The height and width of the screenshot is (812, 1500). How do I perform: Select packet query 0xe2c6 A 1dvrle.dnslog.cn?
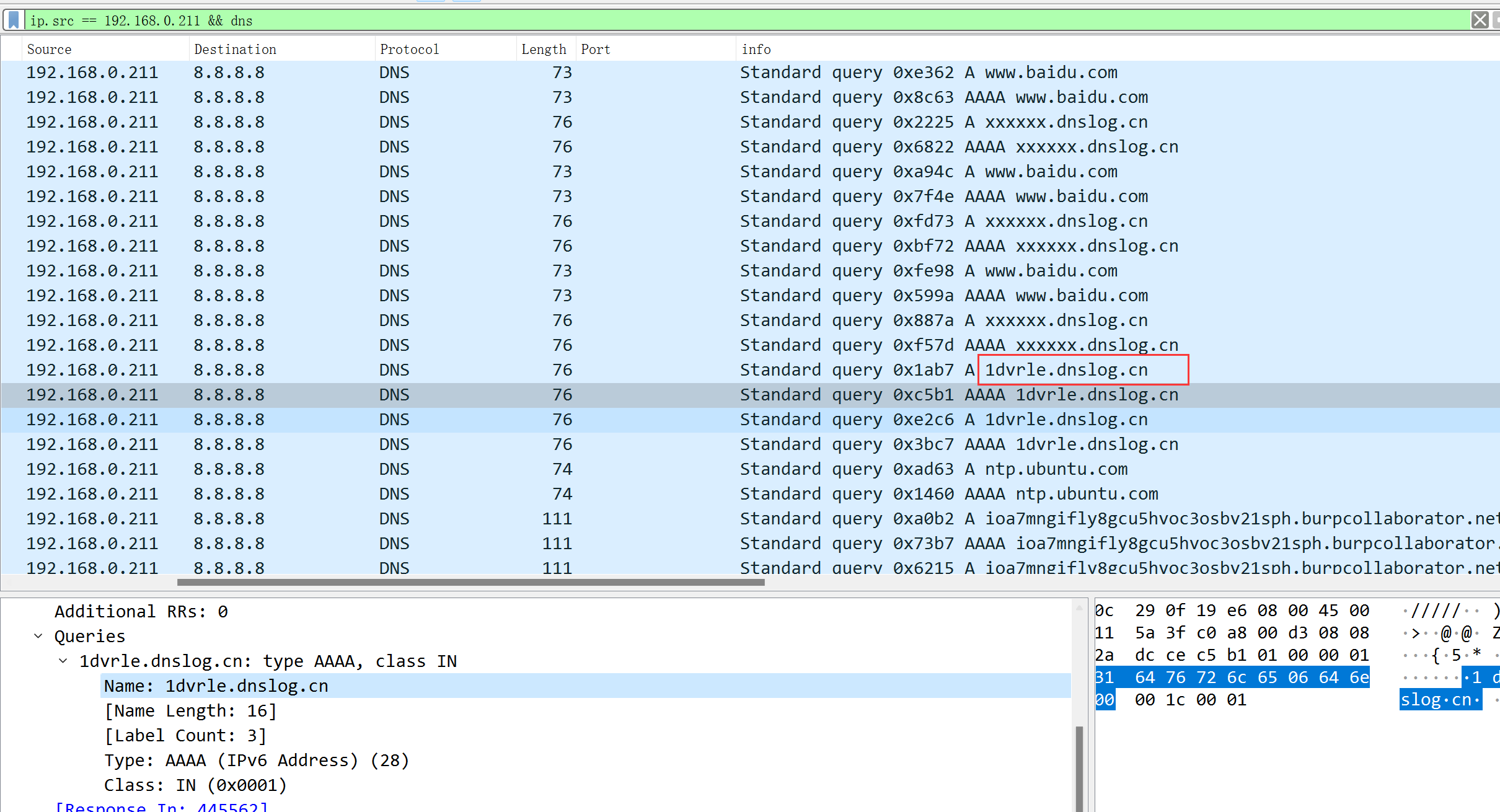[x=750, y=420]
